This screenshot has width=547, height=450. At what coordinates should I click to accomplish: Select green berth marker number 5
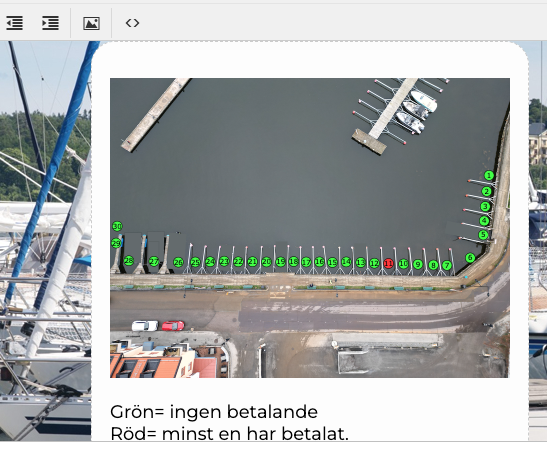pyautogui.click(x=483, y=235)
